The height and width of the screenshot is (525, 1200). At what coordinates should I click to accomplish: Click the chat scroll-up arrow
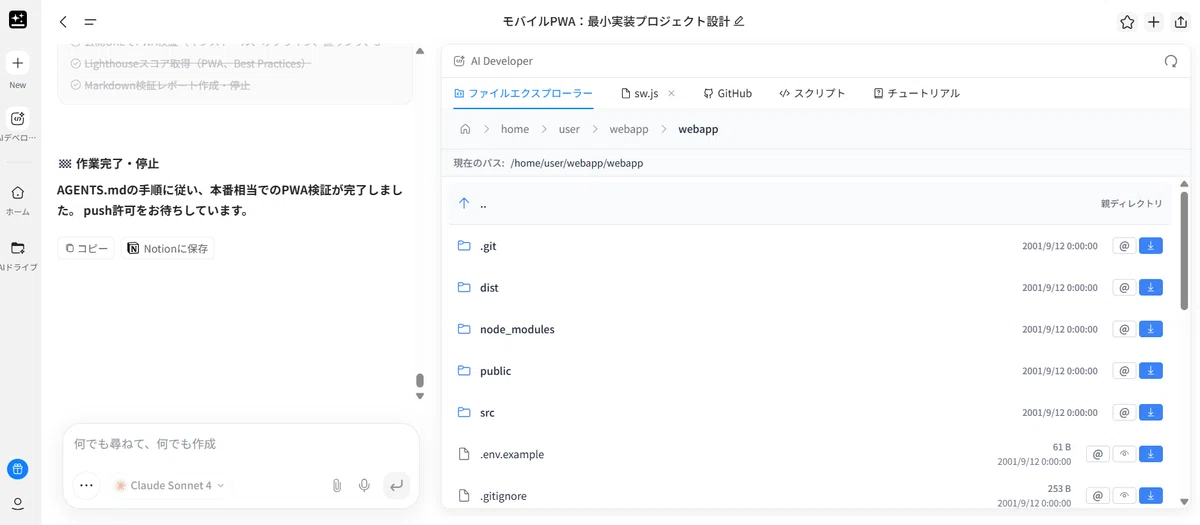coord(420,50)
